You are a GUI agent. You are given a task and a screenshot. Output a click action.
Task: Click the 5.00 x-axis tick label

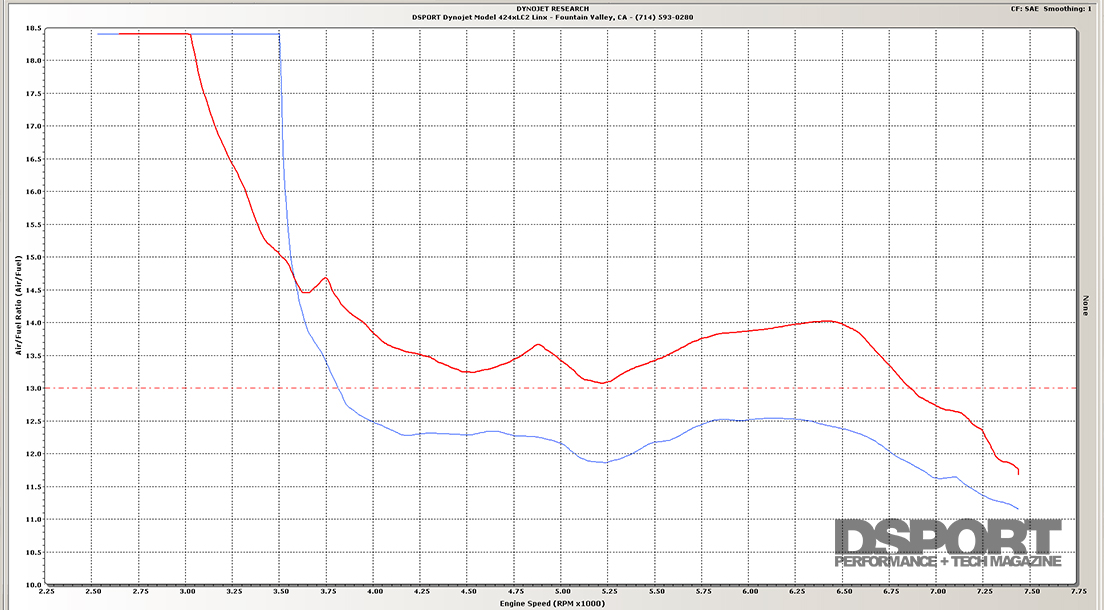click(x=562, y=592)
